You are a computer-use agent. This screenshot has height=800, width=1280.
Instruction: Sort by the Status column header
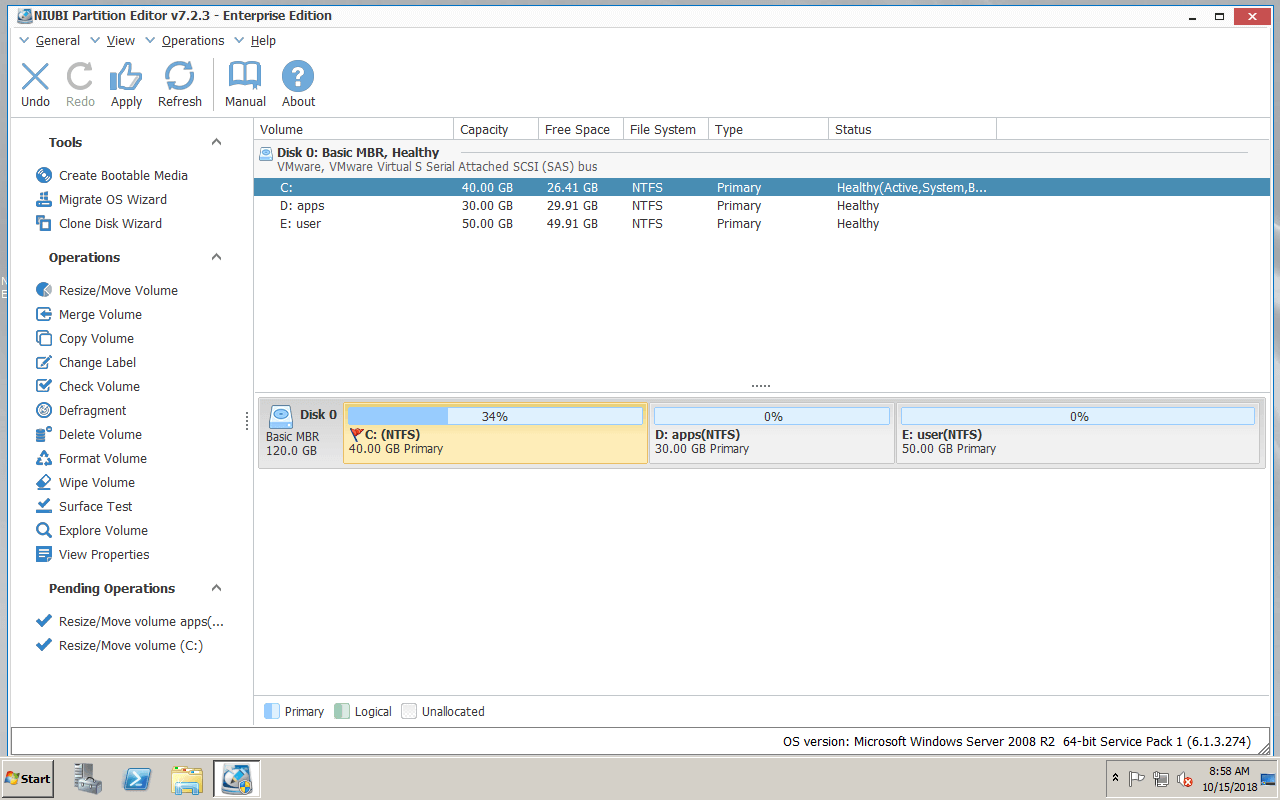coord(913,129)
